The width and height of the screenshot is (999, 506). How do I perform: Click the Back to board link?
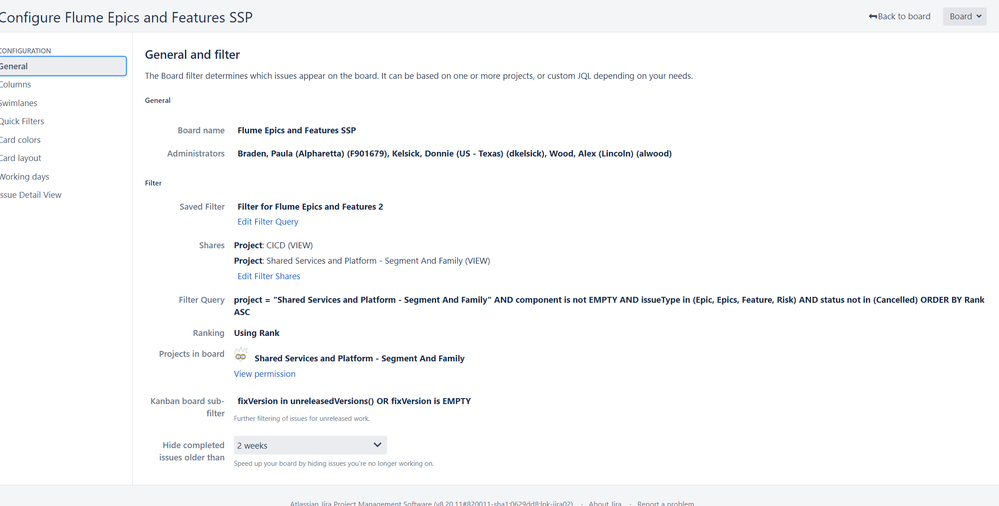[899, 17]
